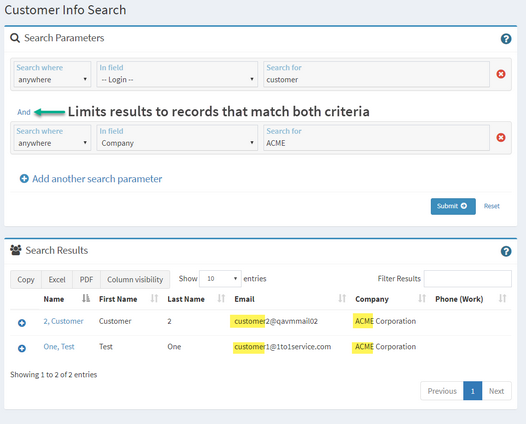The width and height of the screenshot is (526, 424).
Task: Open help for Search Parameters panel
Action: pos(506,39)
